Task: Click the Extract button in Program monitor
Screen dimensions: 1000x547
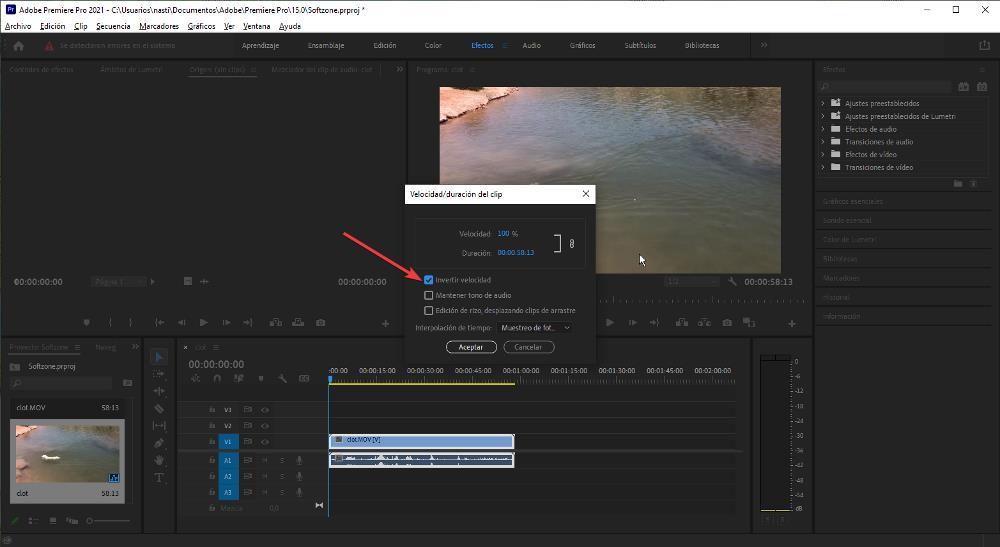Action: tap(704, 323)
